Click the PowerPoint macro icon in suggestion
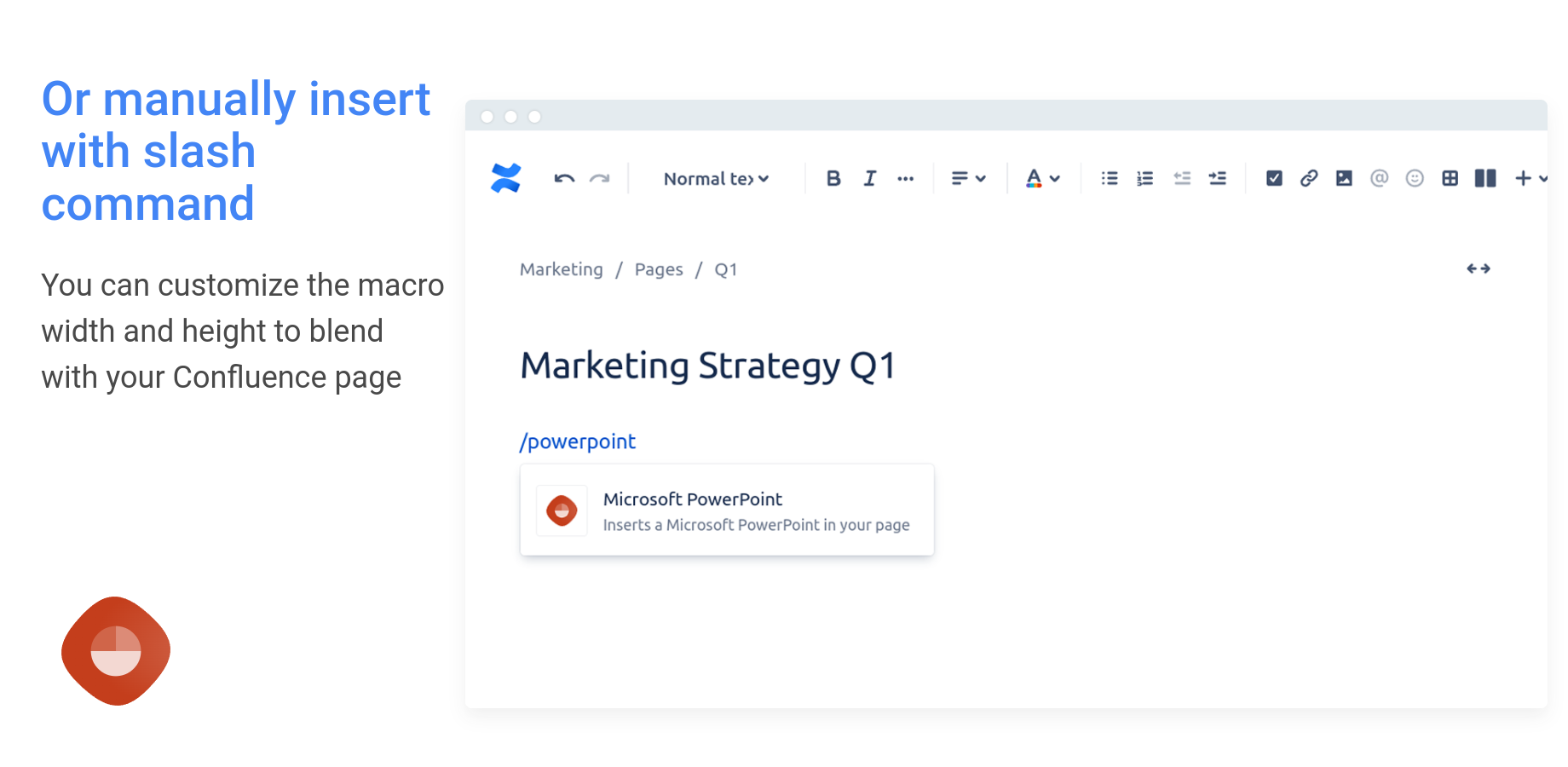This screenshot has height=767, width=1568. coord(562,510)
